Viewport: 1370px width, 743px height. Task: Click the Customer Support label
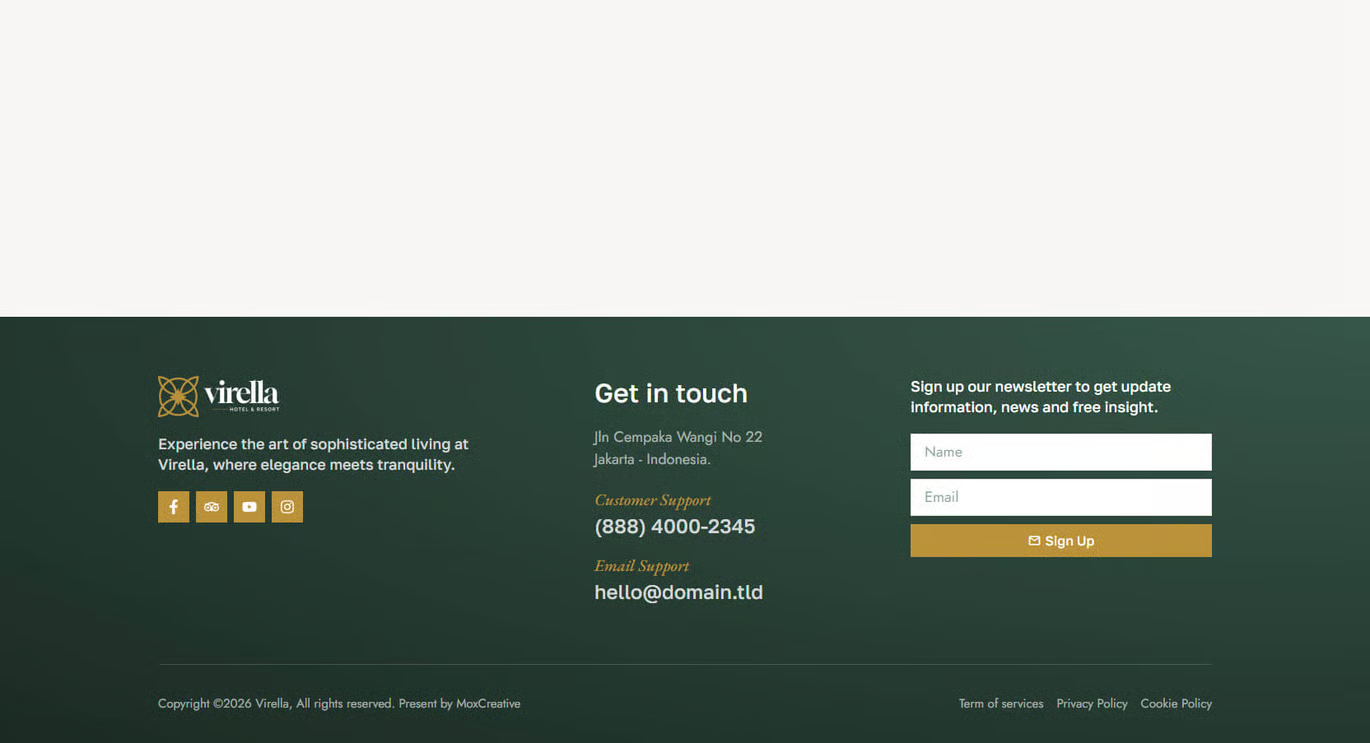pos(652,501)
